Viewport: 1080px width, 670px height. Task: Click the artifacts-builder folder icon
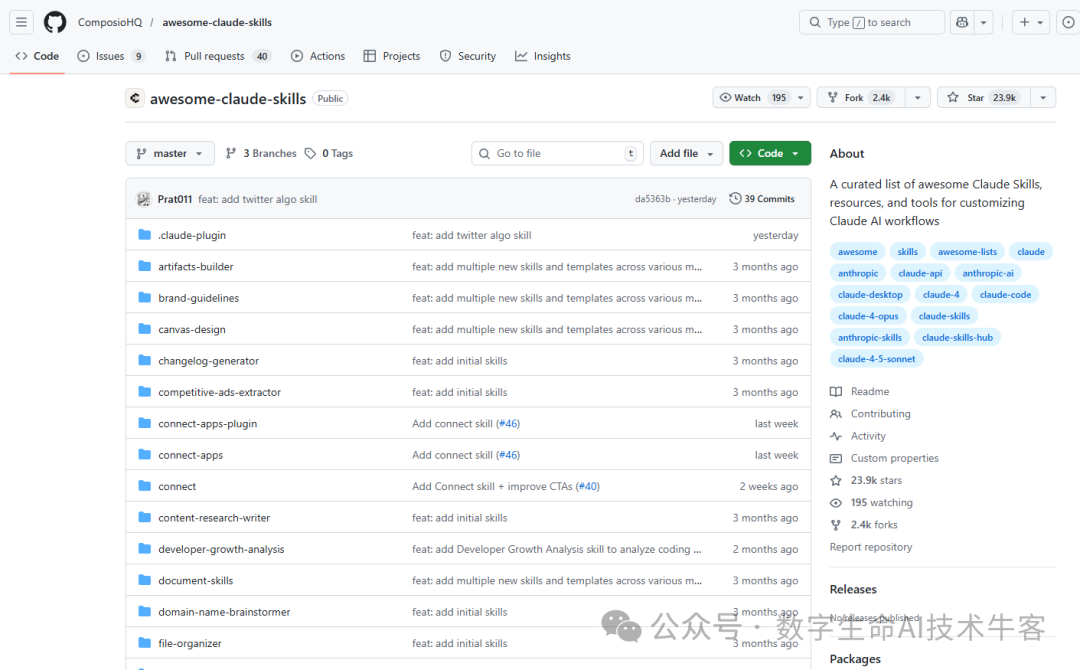coord(144,266)
